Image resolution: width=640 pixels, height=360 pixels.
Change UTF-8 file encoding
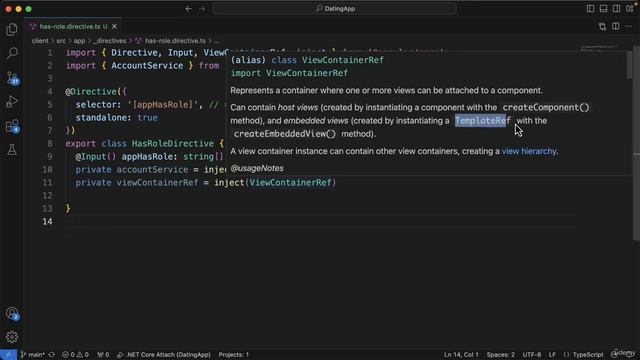point(531,355)
